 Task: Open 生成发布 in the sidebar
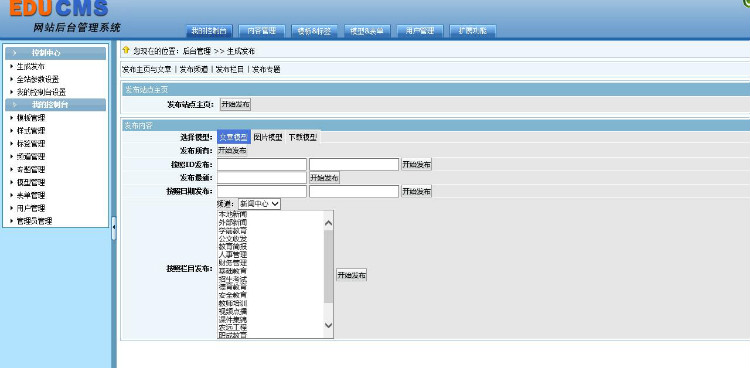coord(31,67)
